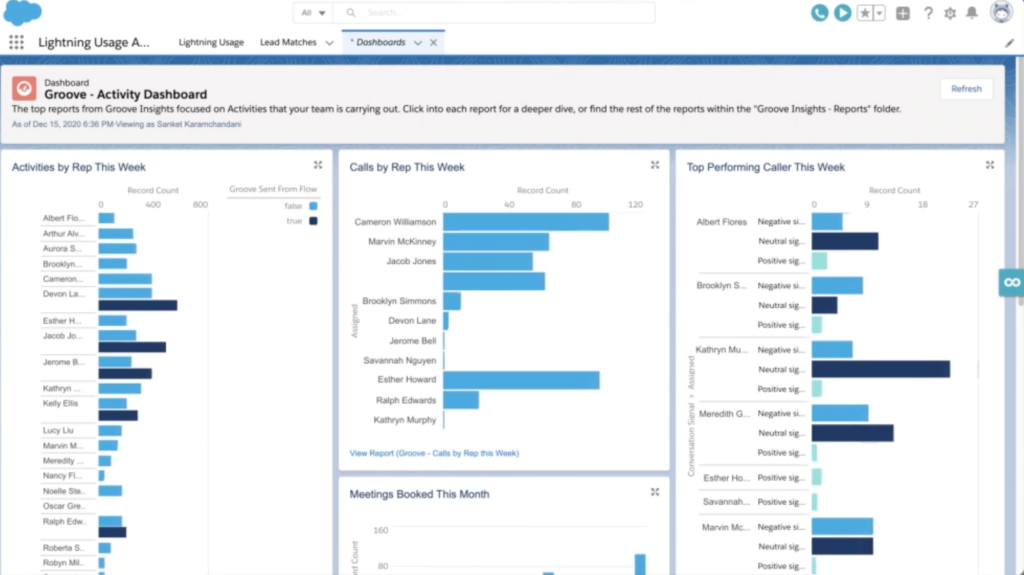This screenshot has width=1024, height=575.
Task: Expand the Calls by Rep This Week chart
Action: click(655, 165)
